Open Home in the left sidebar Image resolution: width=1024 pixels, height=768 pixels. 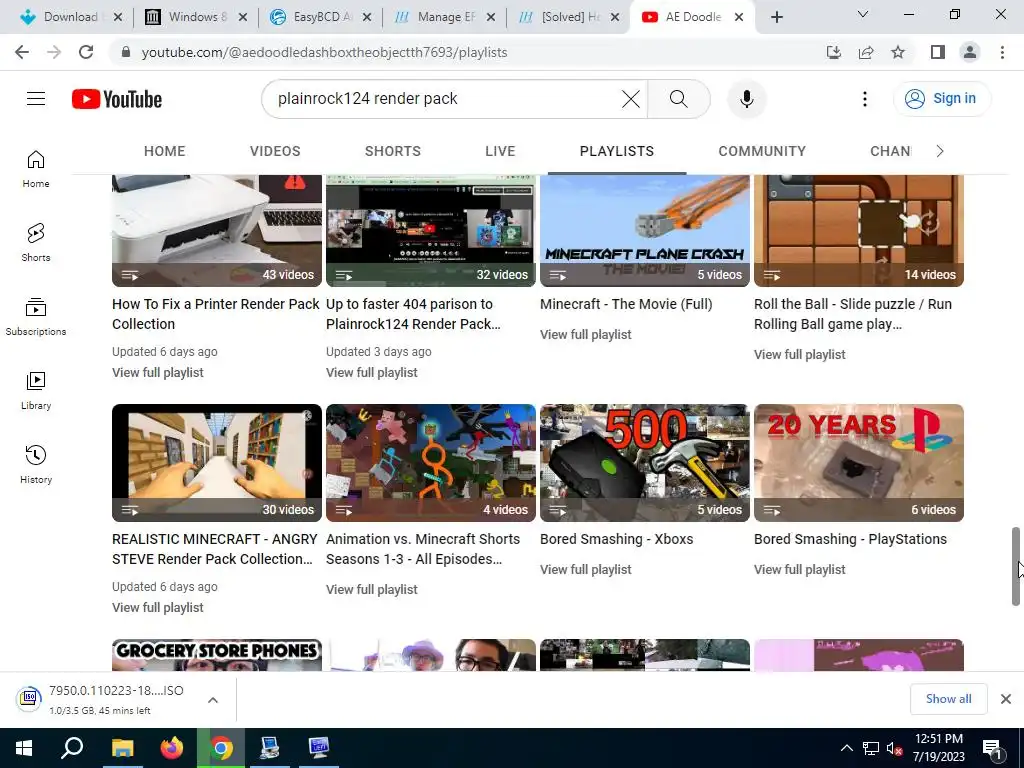36,169
